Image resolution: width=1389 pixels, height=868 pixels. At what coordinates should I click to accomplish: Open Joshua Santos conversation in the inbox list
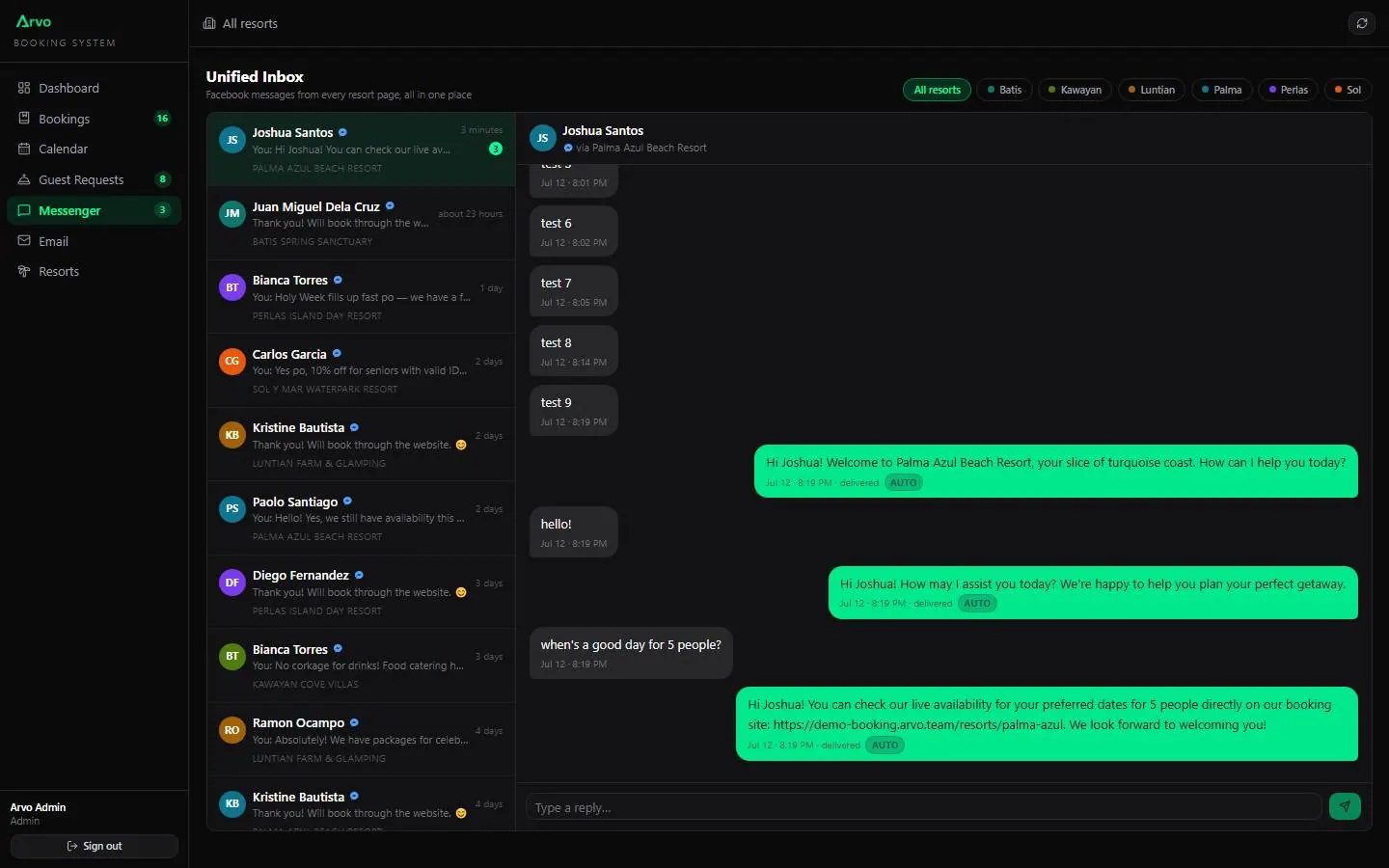(x=361, y=149)
